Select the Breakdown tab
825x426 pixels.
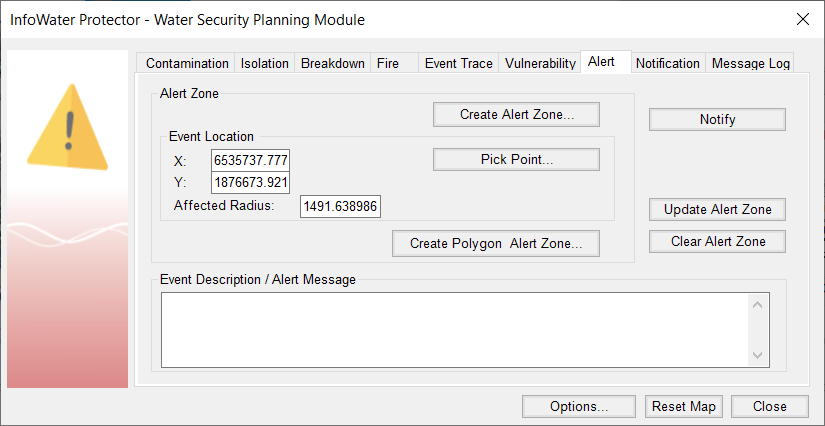pos(333,63)
